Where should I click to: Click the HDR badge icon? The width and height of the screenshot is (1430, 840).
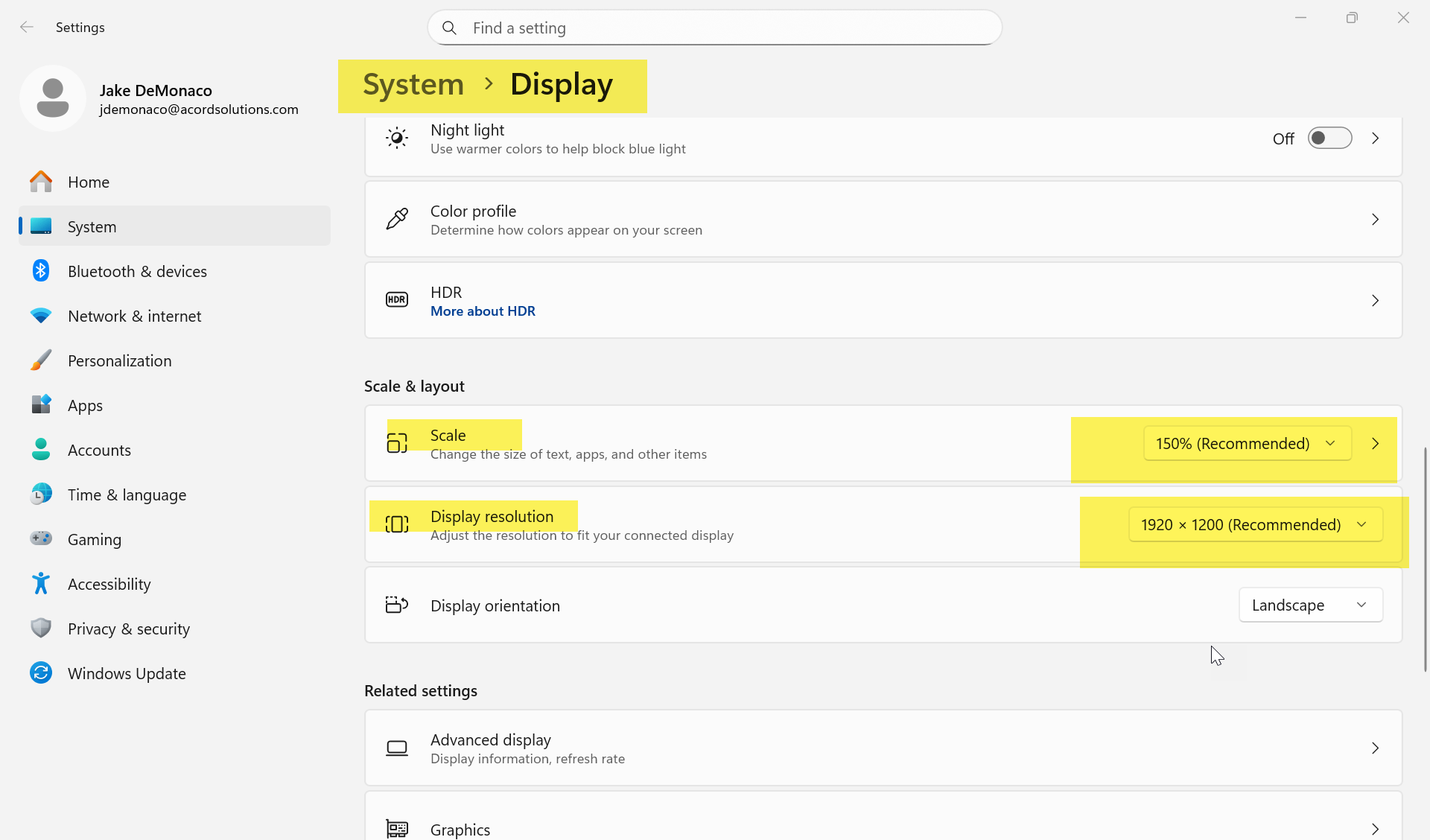[397, 300]
